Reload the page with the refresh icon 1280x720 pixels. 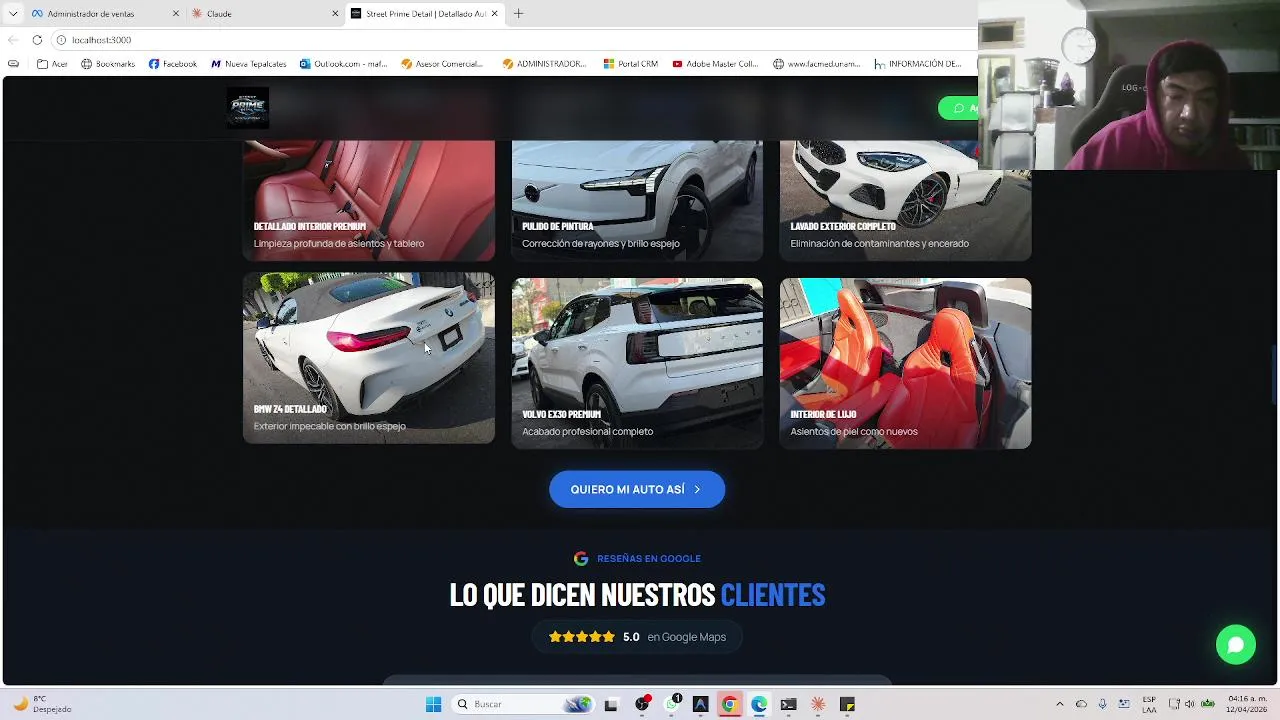[x=37, y=40]
